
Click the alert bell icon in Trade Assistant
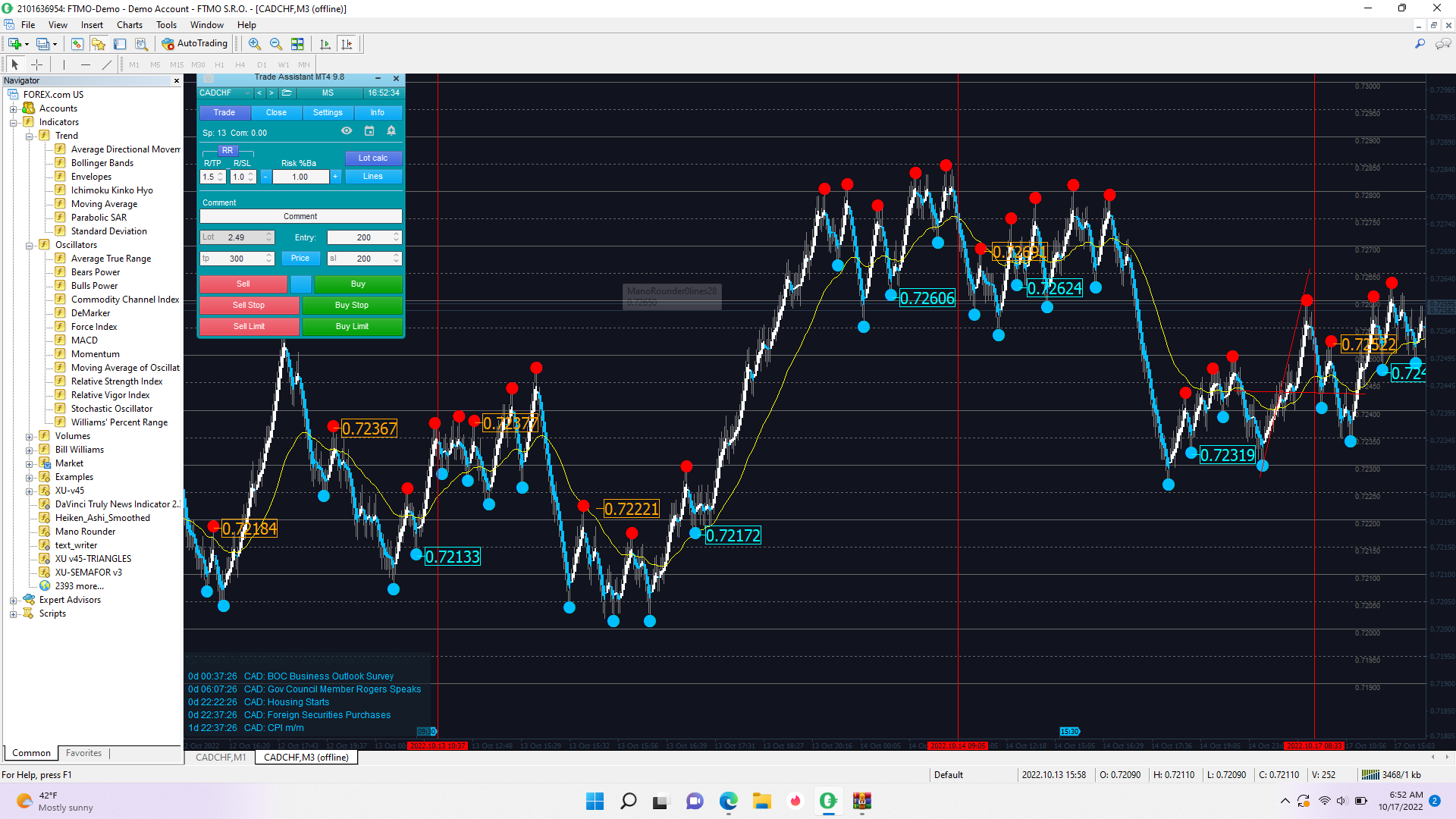(391, 131)
